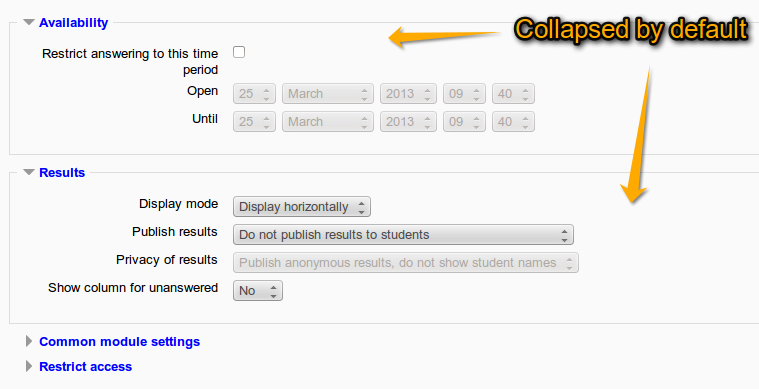This screenshot has width=759, height=389.
Task: Enable Restrict answering to this time period
Action: tap(239, 52)
